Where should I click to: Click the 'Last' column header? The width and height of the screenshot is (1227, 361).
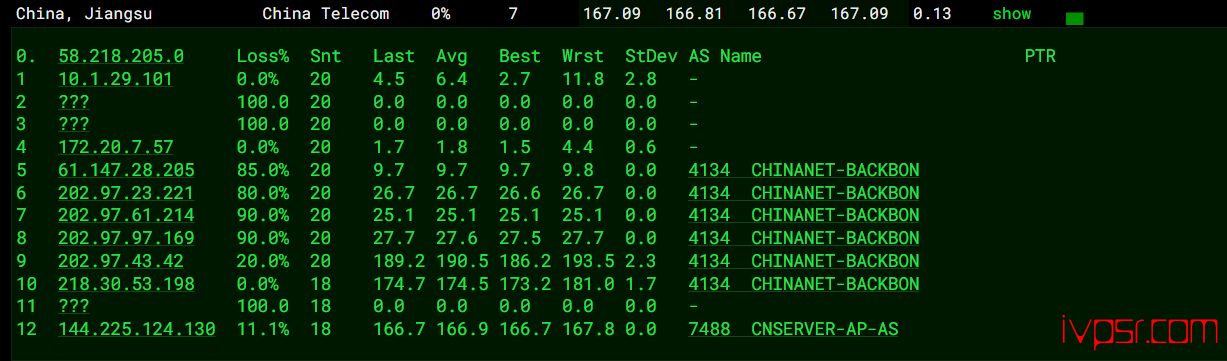[394, 56]
